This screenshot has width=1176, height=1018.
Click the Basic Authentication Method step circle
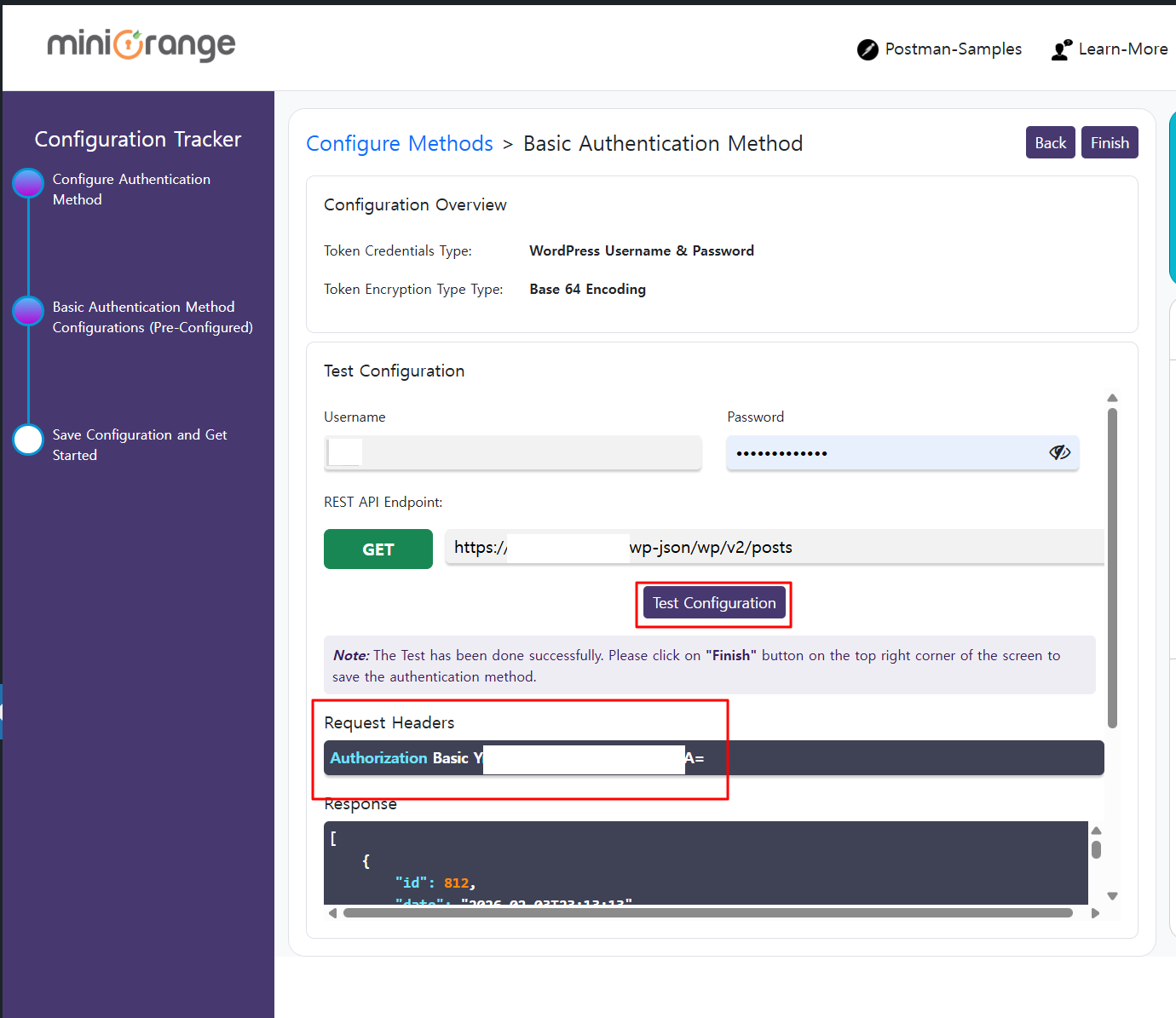[x=28, y=311]
